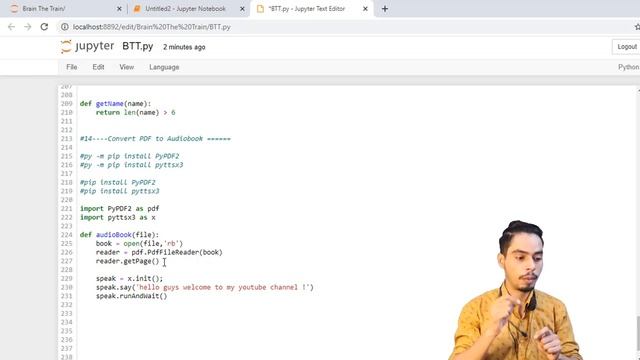Screen dimensions: 640x360
Task: Open the Edit menu
Action: tap(98, 67)
